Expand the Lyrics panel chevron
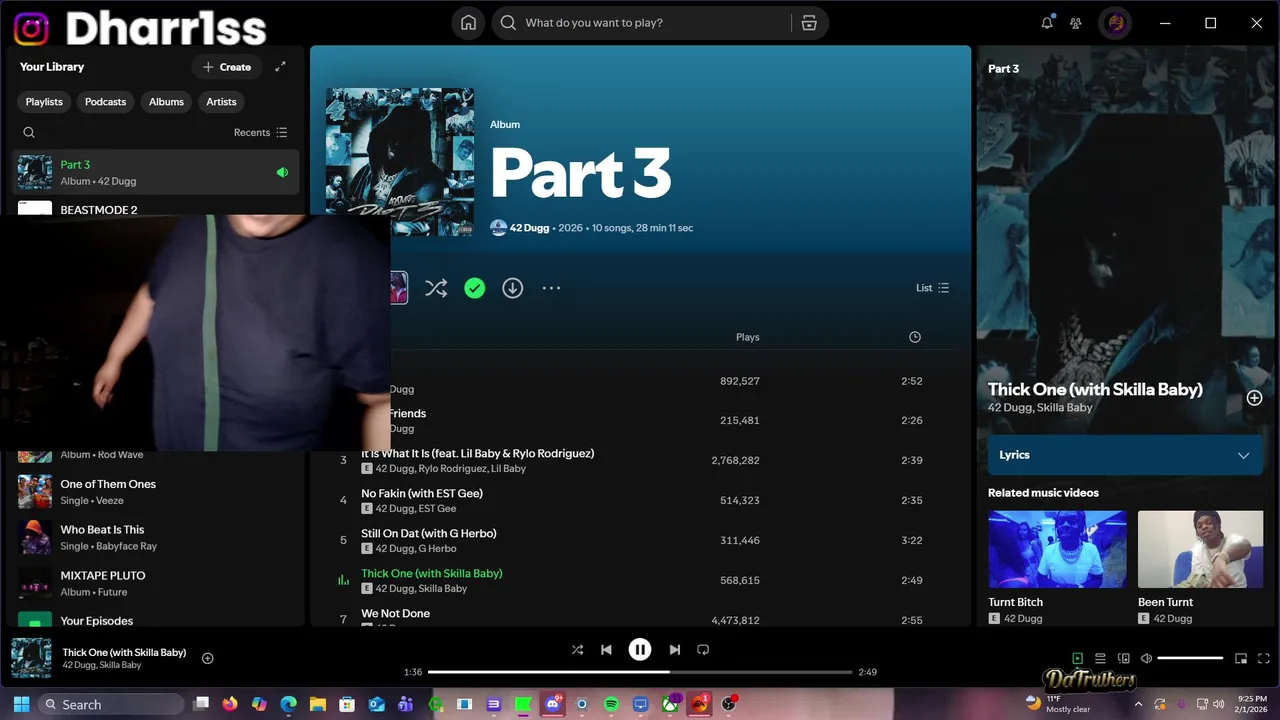This screenshot has height=720, width=1280. click(1243, 455)
